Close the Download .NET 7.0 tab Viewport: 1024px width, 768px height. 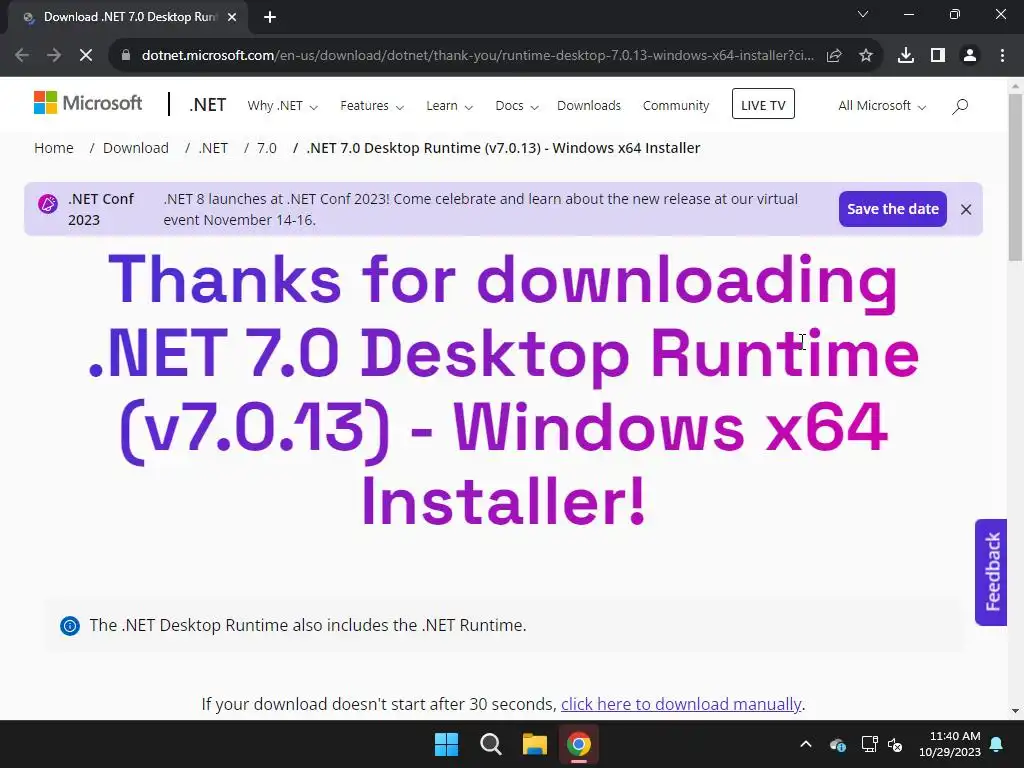(232, 17)
